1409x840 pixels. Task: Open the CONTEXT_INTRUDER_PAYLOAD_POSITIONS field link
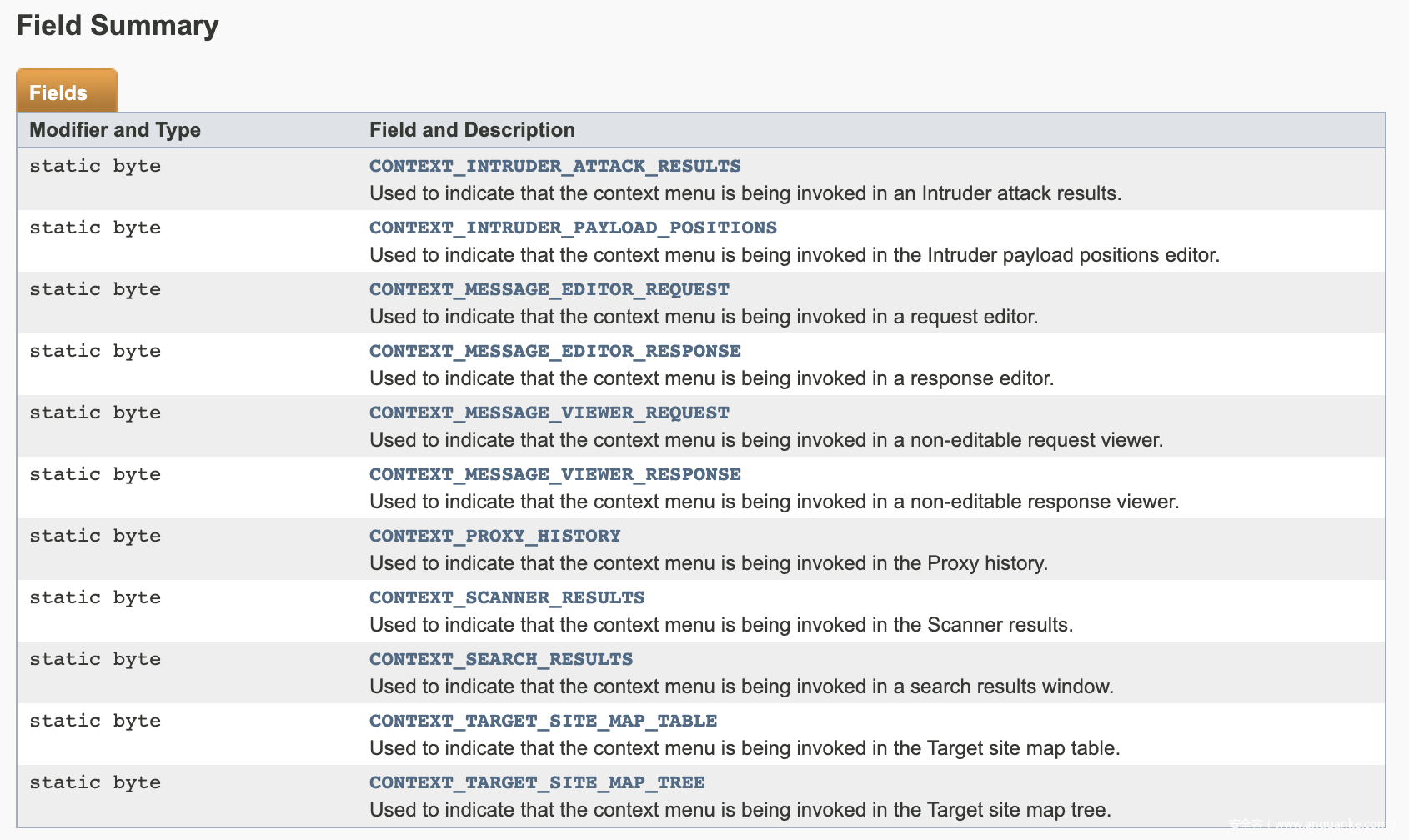pyautogui.click(x=573, y=227)
